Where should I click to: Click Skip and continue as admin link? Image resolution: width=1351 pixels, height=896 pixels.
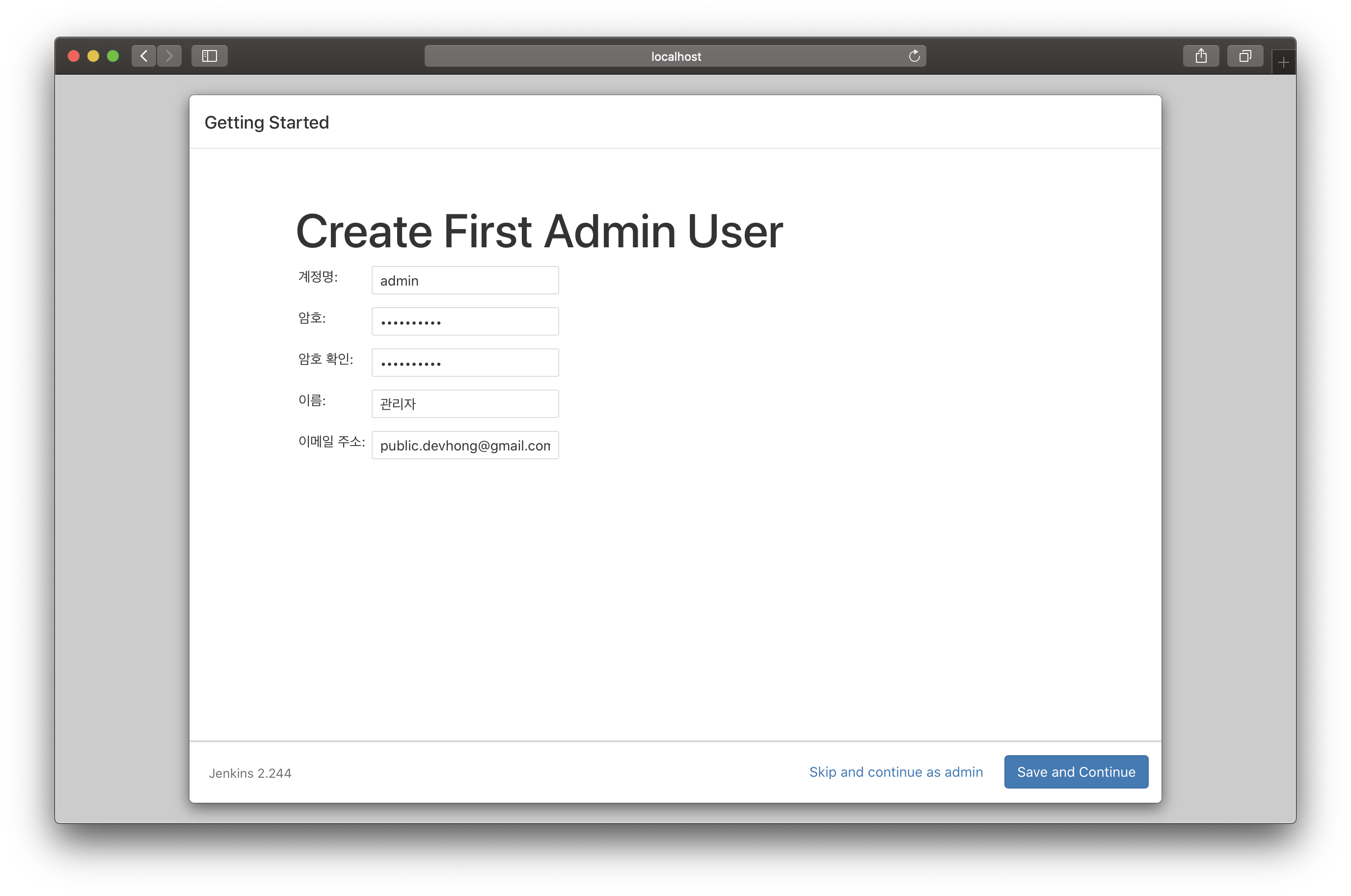coord(895,772)
